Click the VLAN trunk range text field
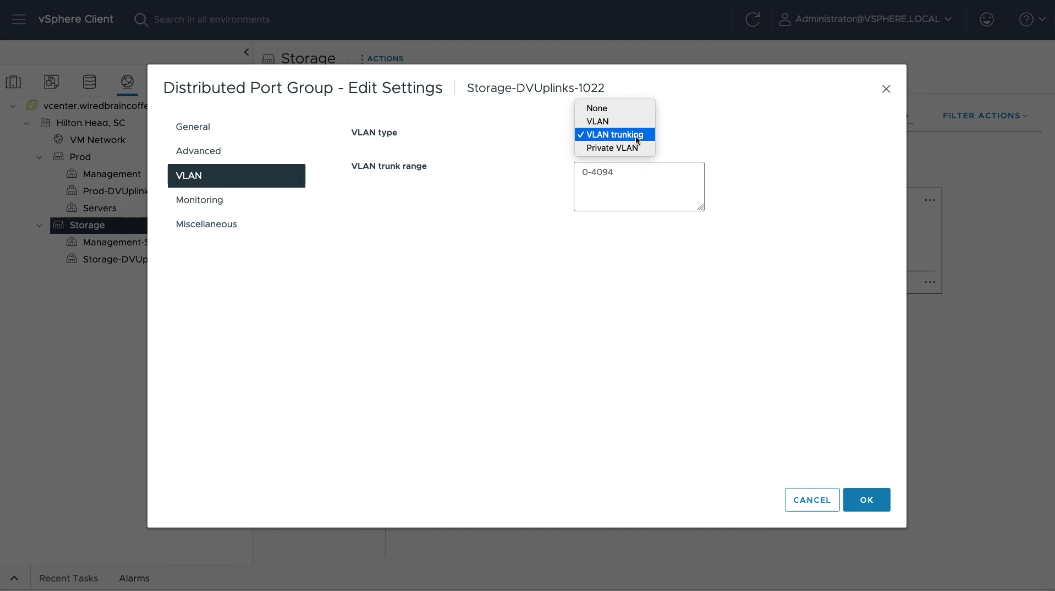Image resolution: width=1055 pixels, height=591 pixels. [x=638, y=187]
